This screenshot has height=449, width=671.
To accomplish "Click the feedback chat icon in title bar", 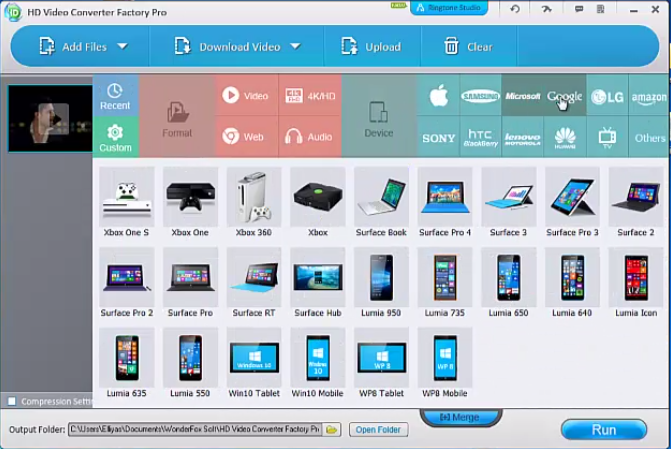I will click(579, 9).
